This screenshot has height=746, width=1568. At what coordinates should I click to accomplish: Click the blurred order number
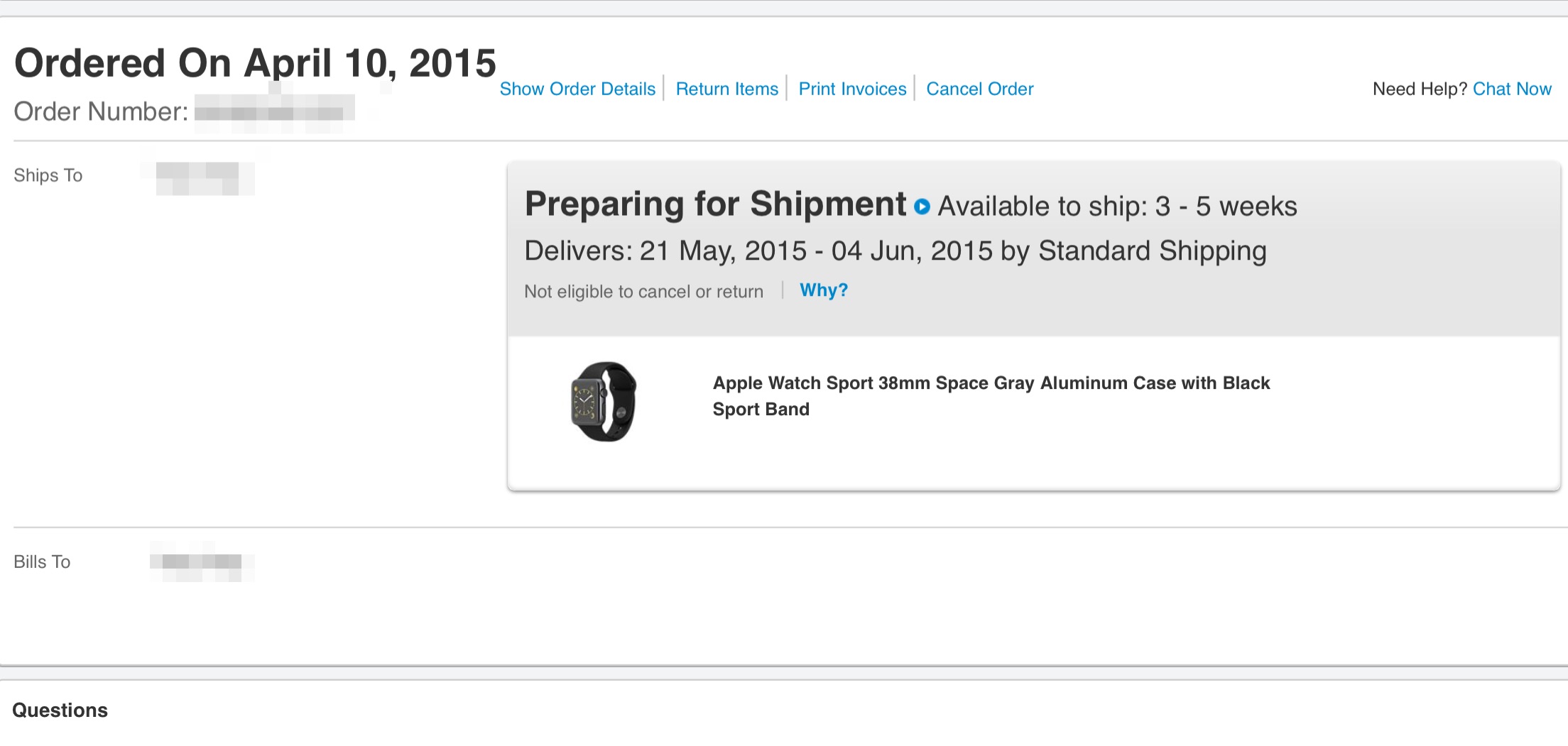[273, 112]
